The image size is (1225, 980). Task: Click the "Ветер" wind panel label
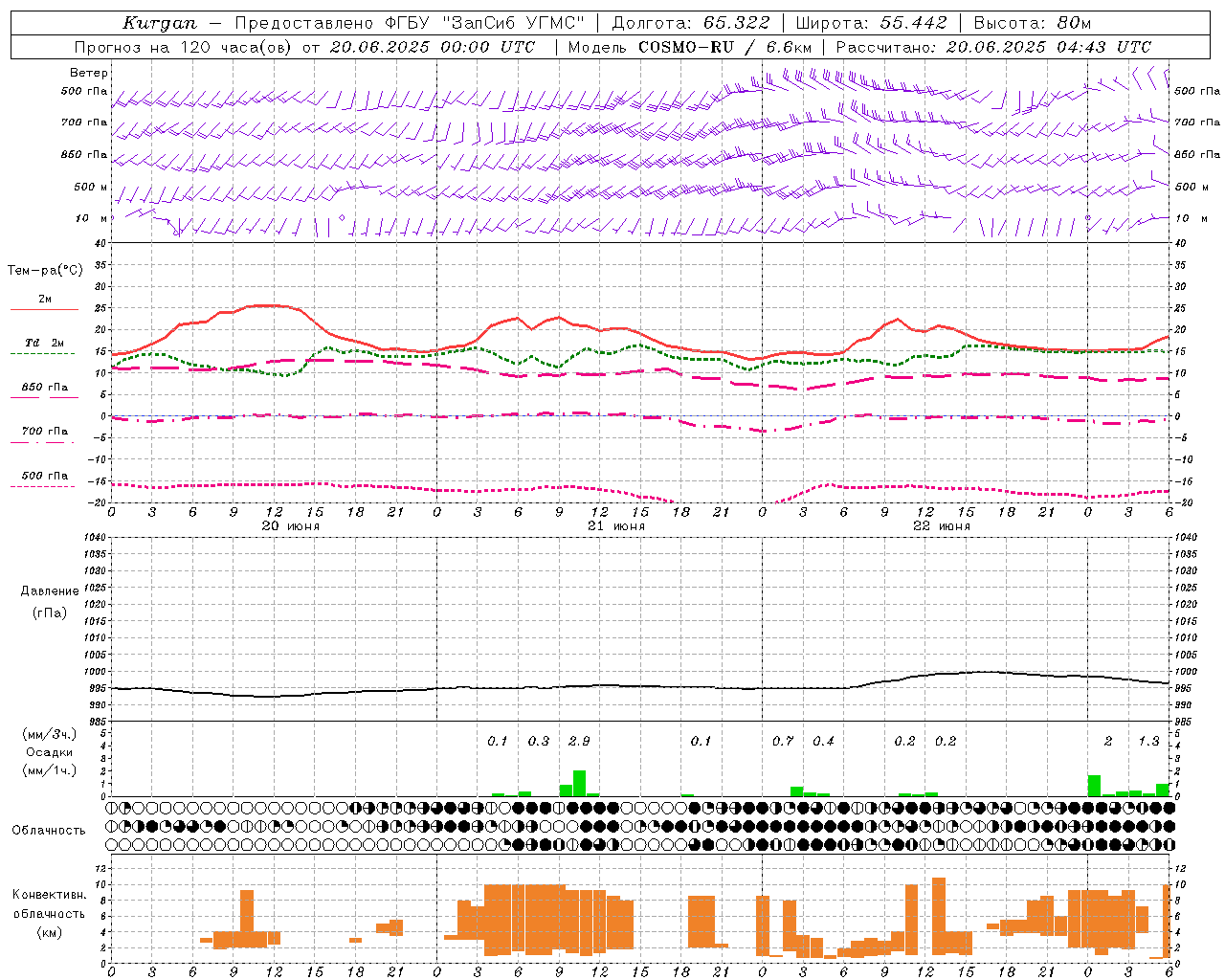[89, 73]
